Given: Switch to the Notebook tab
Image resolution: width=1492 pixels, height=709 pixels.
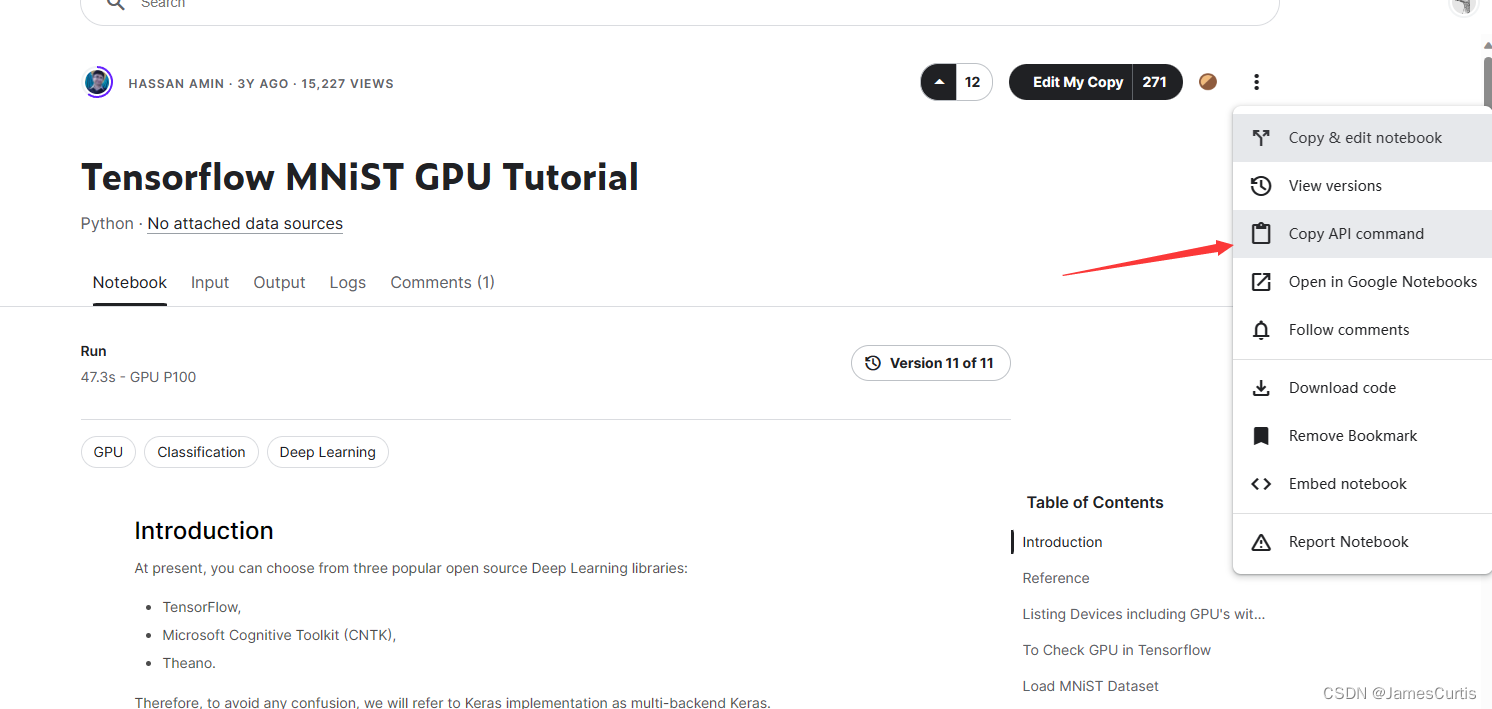Looking at the screenshot, I should coord(130,283).
